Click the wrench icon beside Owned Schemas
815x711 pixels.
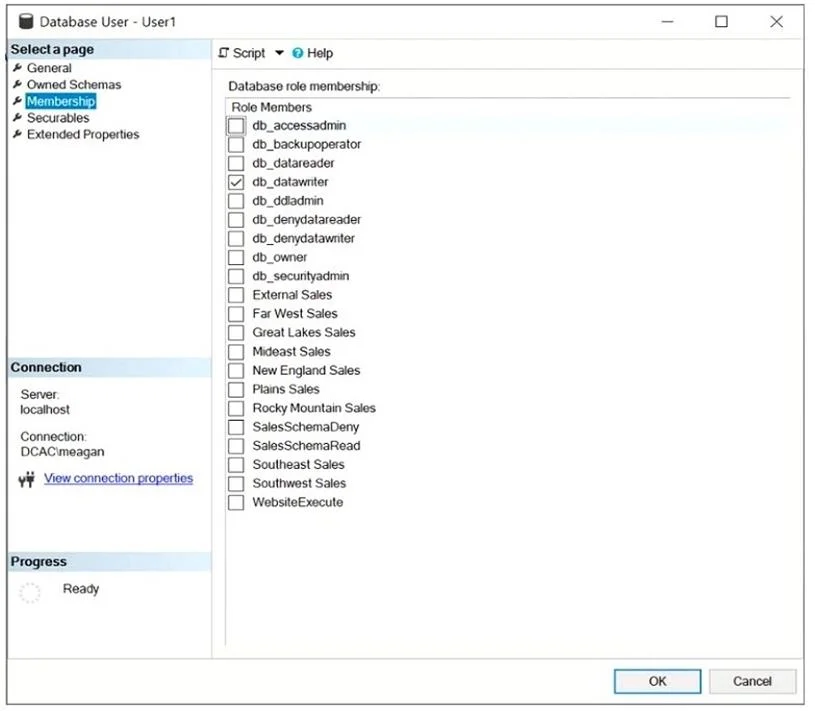(17, 84)
